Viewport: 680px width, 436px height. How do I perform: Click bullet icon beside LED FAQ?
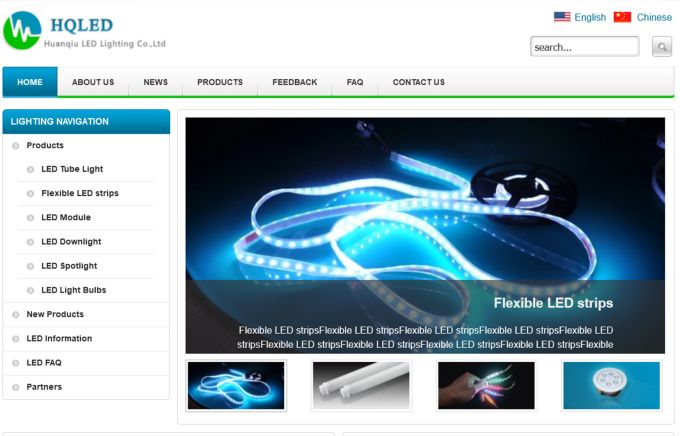point(16,363)
